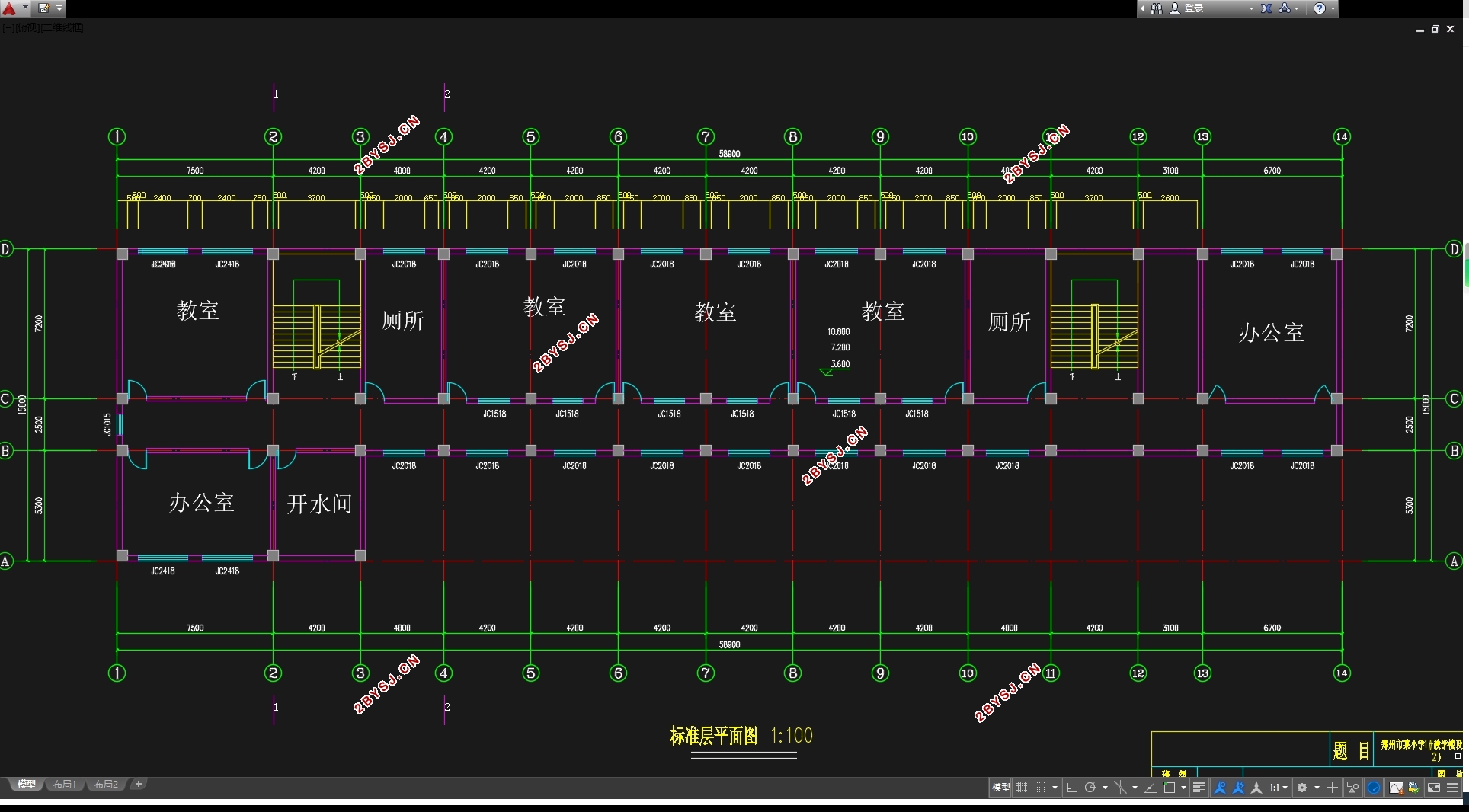
Task: Select the 10.800 elevation text
Action: (839, 332)
